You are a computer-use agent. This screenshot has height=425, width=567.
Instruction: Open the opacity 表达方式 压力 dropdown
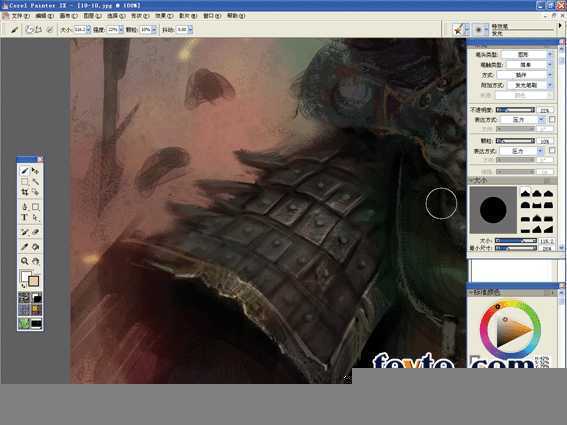click(x=523, y=120)
